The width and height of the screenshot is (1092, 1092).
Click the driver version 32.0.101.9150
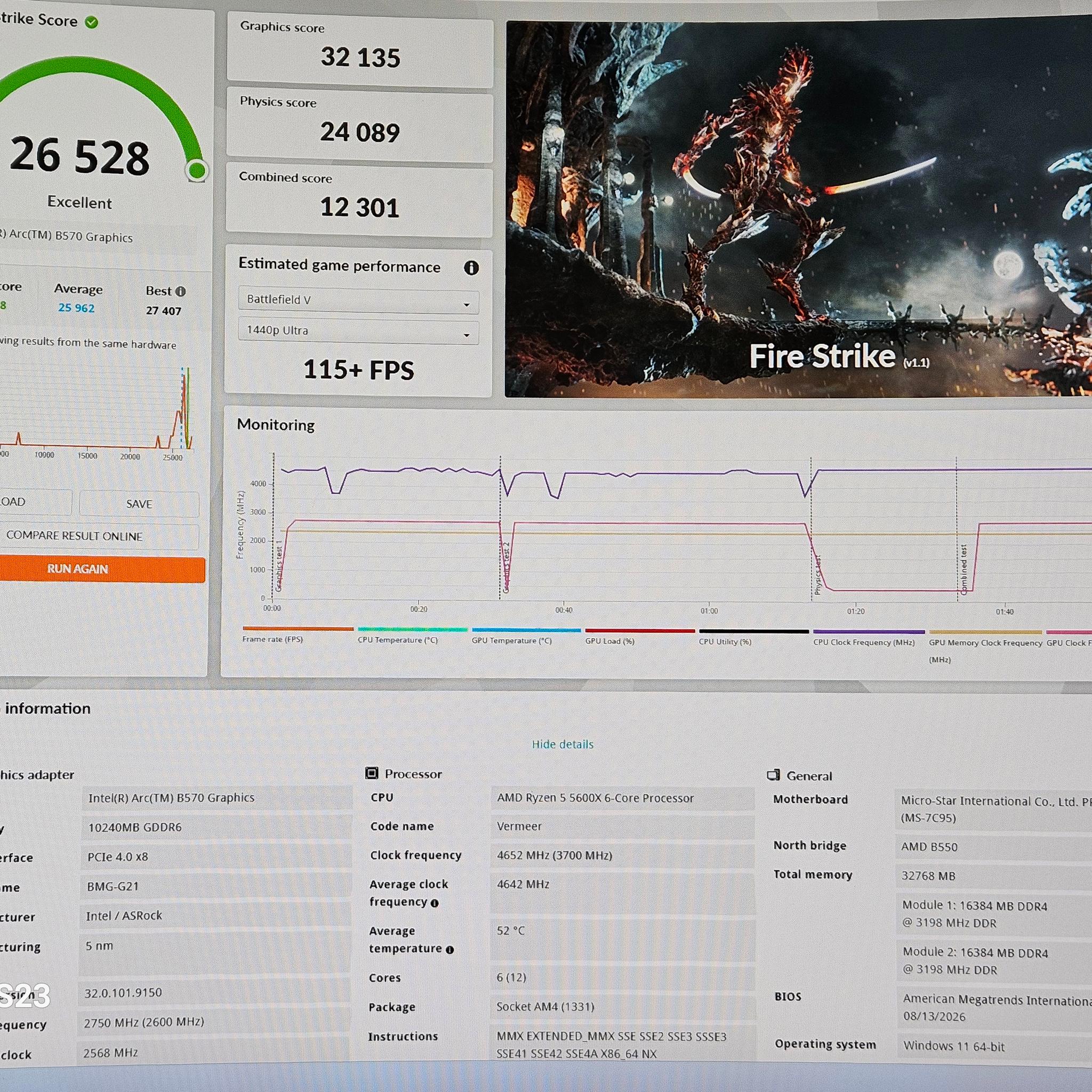coord(123,992)
